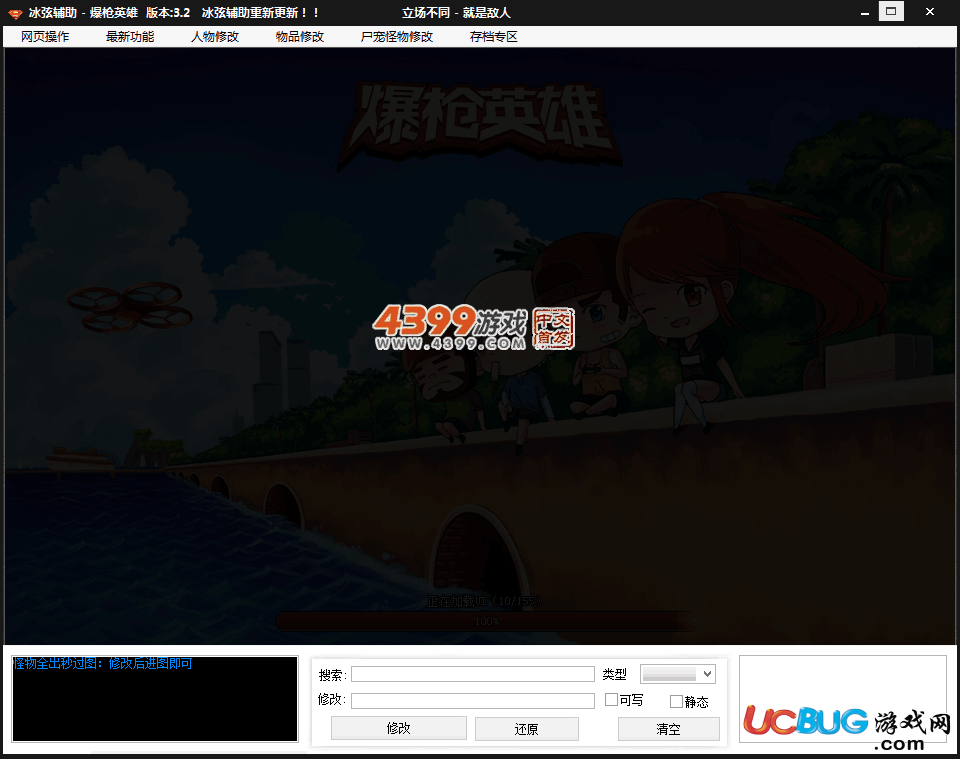
Task: Open the 网页操作 menu
Action: (x=45, y=37)
